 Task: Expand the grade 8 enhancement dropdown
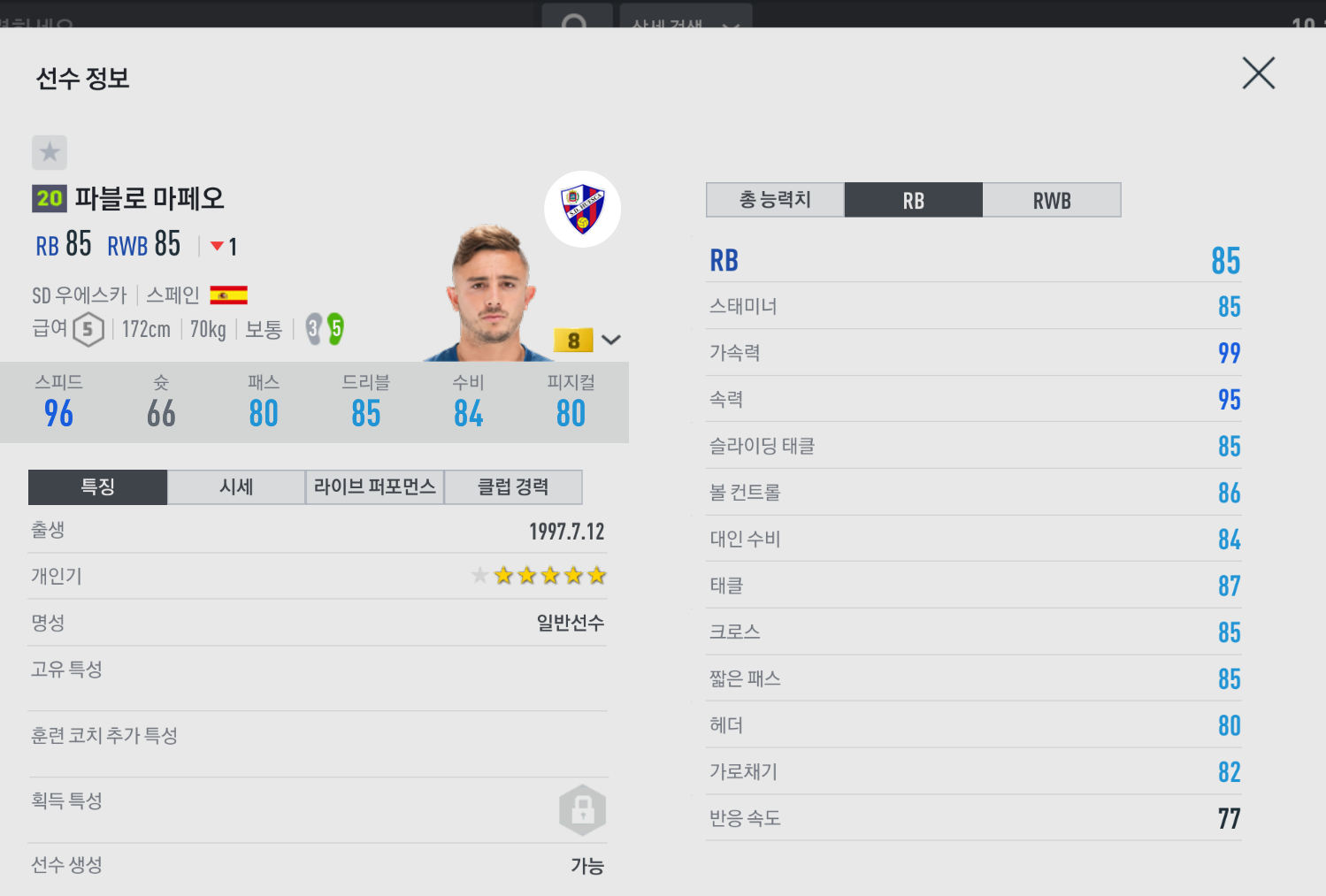611,340
